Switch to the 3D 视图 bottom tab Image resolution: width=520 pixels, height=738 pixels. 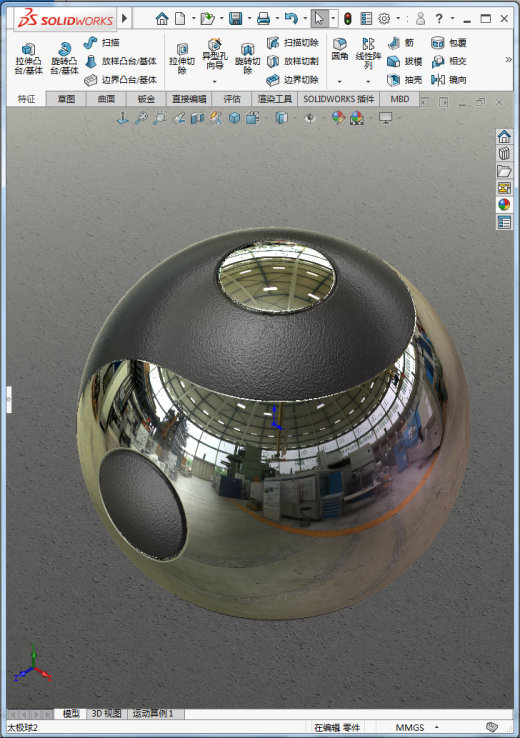point(106,714)
